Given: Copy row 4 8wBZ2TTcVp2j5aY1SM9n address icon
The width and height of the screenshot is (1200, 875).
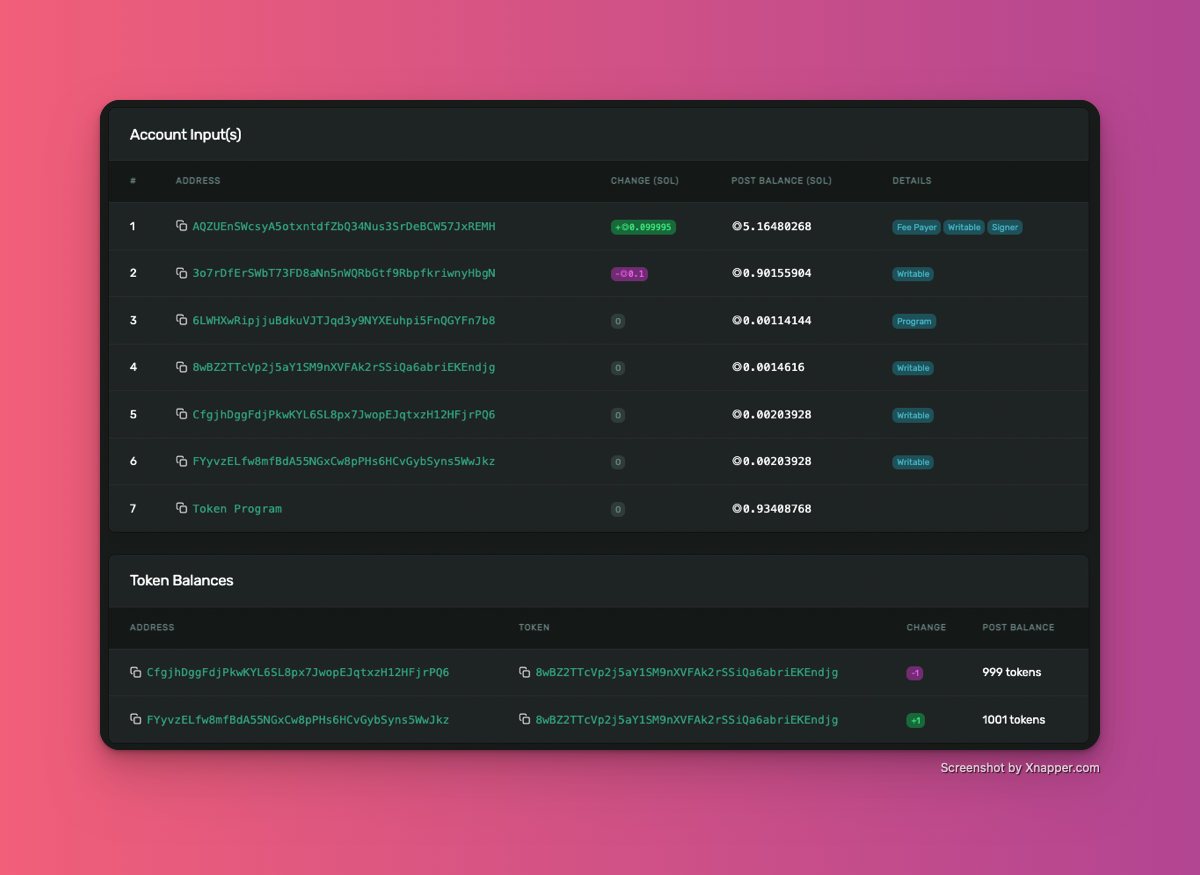Looking at the screenshot, I should 181,367.
